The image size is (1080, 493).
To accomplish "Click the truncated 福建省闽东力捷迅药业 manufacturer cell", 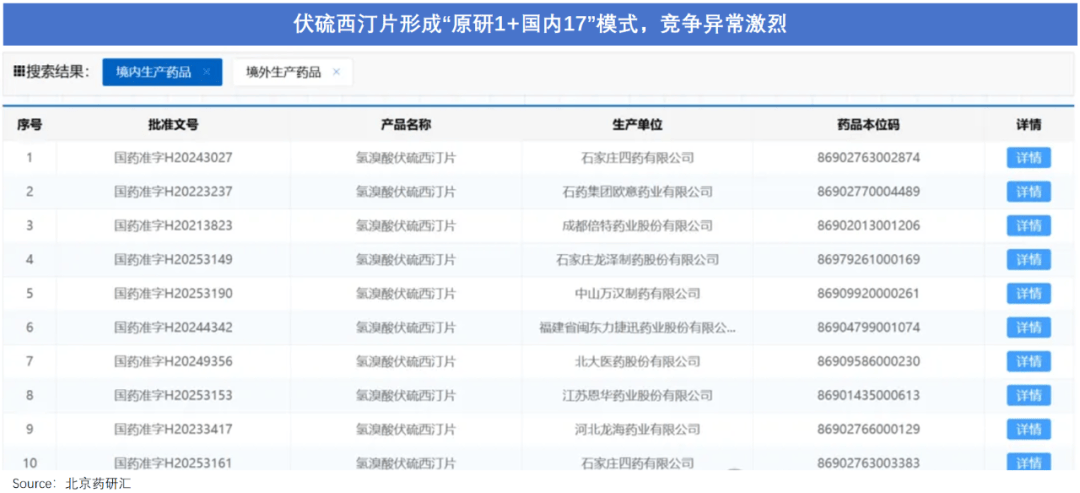I will coord(637,327).
